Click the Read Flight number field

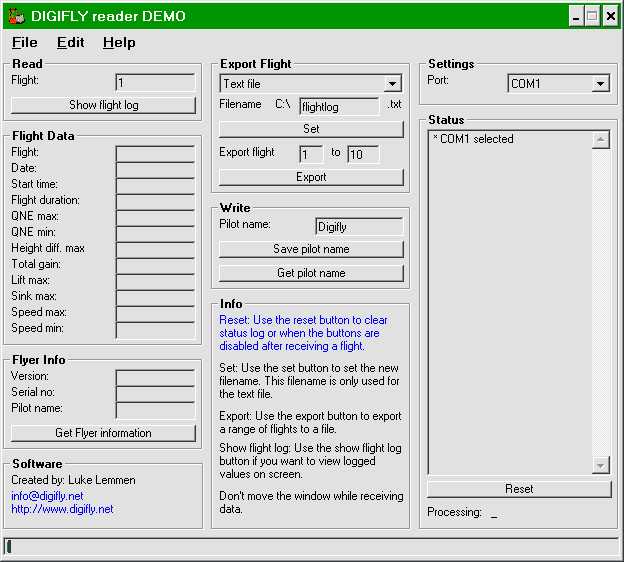[155, 83]
